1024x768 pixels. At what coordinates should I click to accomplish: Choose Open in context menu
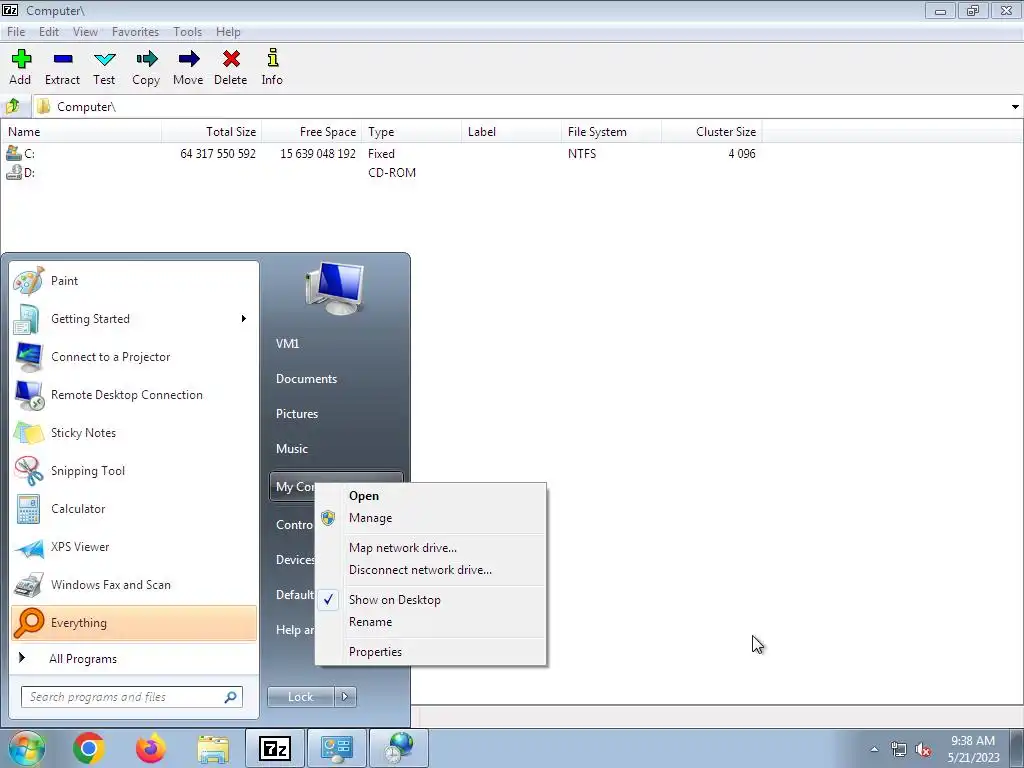430,496
